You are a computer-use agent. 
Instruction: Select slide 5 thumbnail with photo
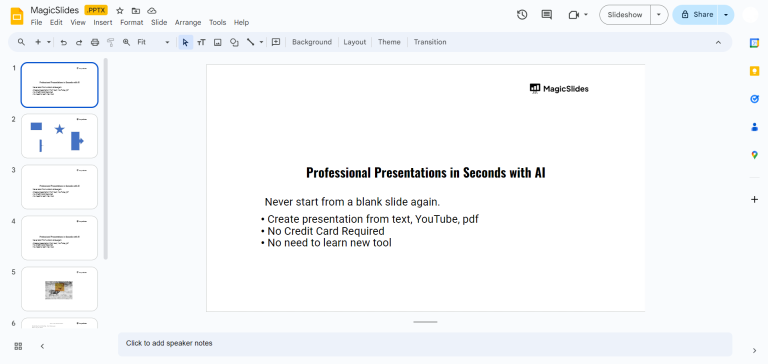click(59, 289)
